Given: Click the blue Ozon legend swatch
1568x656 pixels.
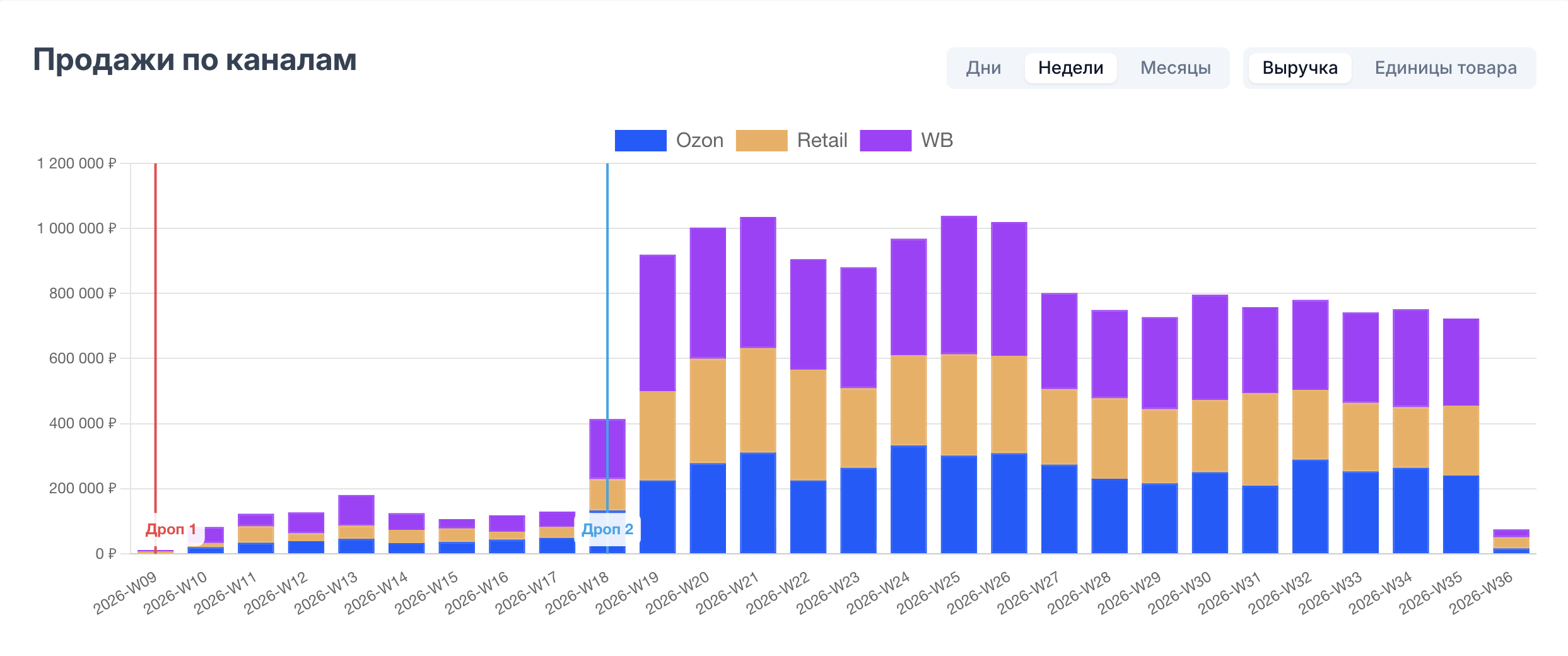Looking at the screenshot, I should (x=640, y=140).
